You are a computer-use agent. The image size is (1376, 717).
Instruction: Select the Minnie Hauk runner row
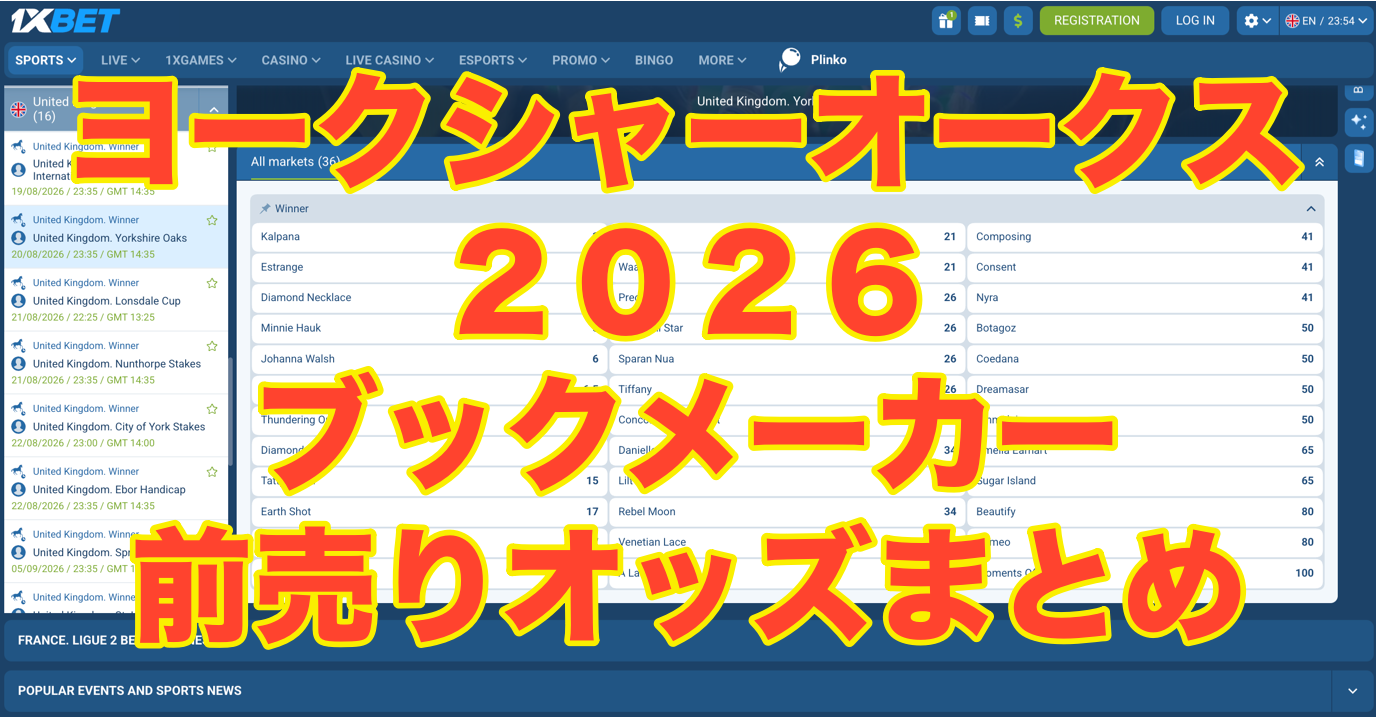pos(429,328)
